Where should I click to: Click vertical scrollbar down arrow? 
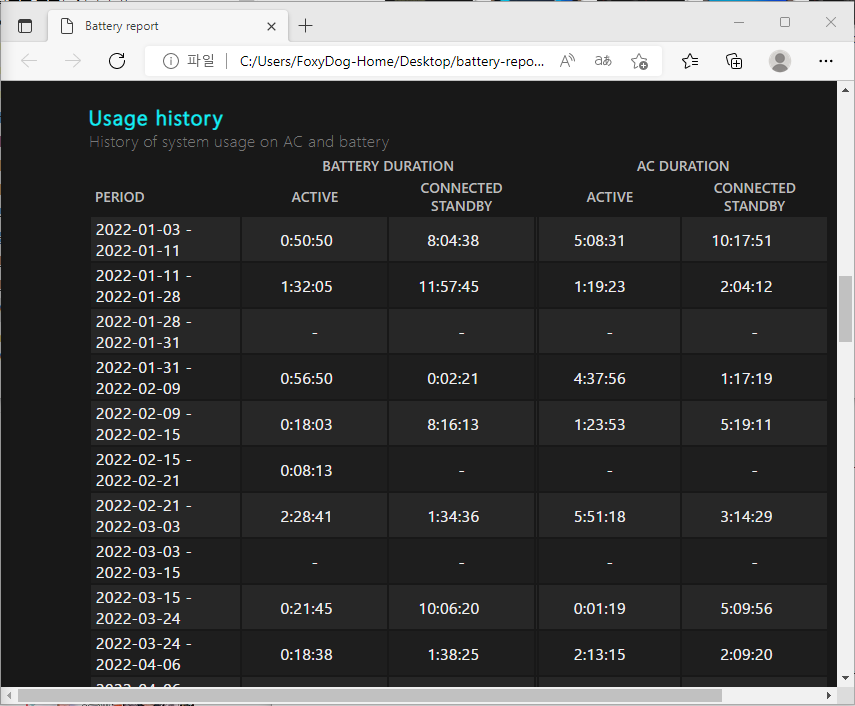(x=845, y=678)
